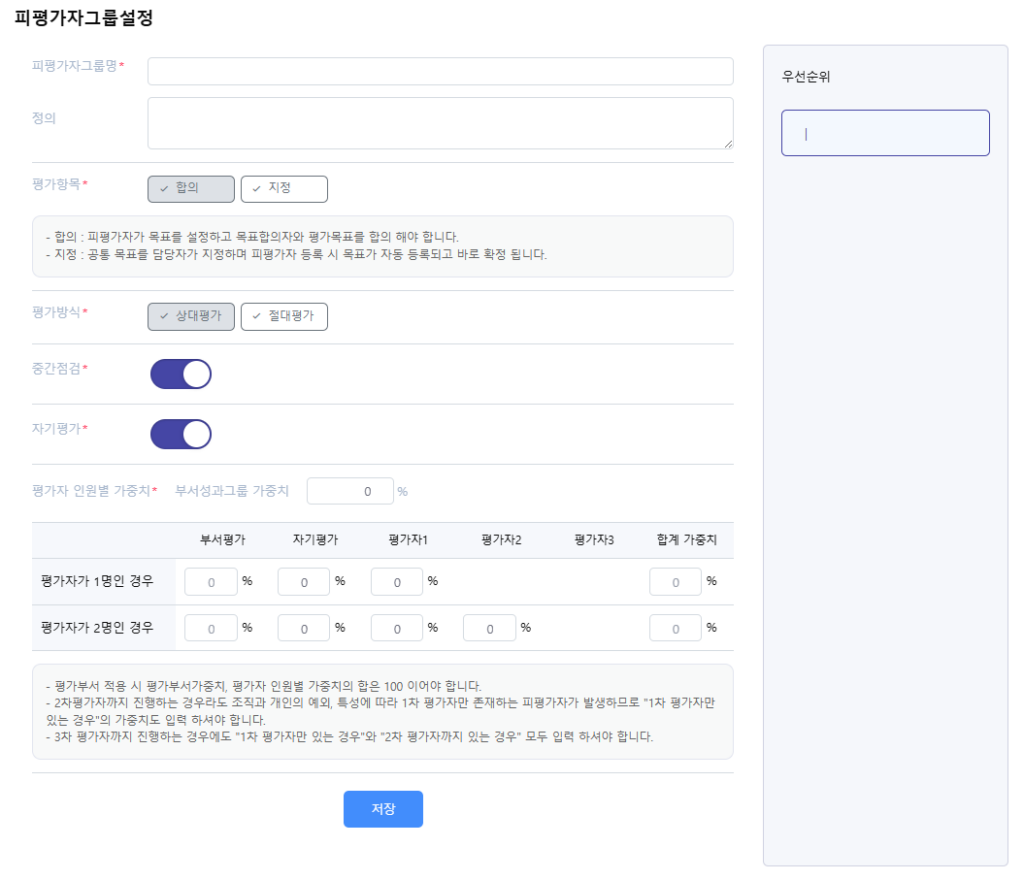Viewport: 1024px width, 880px height.
Task: Click 평가자1 field for 평가자가 1명인 경우
Action: 396,582
